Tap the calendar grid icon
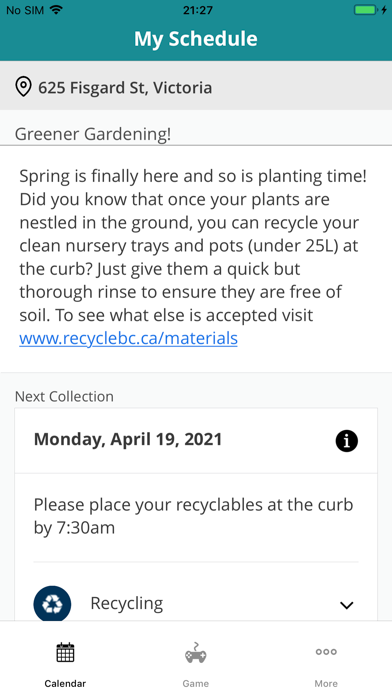392x696 pixels. (65, 652)
